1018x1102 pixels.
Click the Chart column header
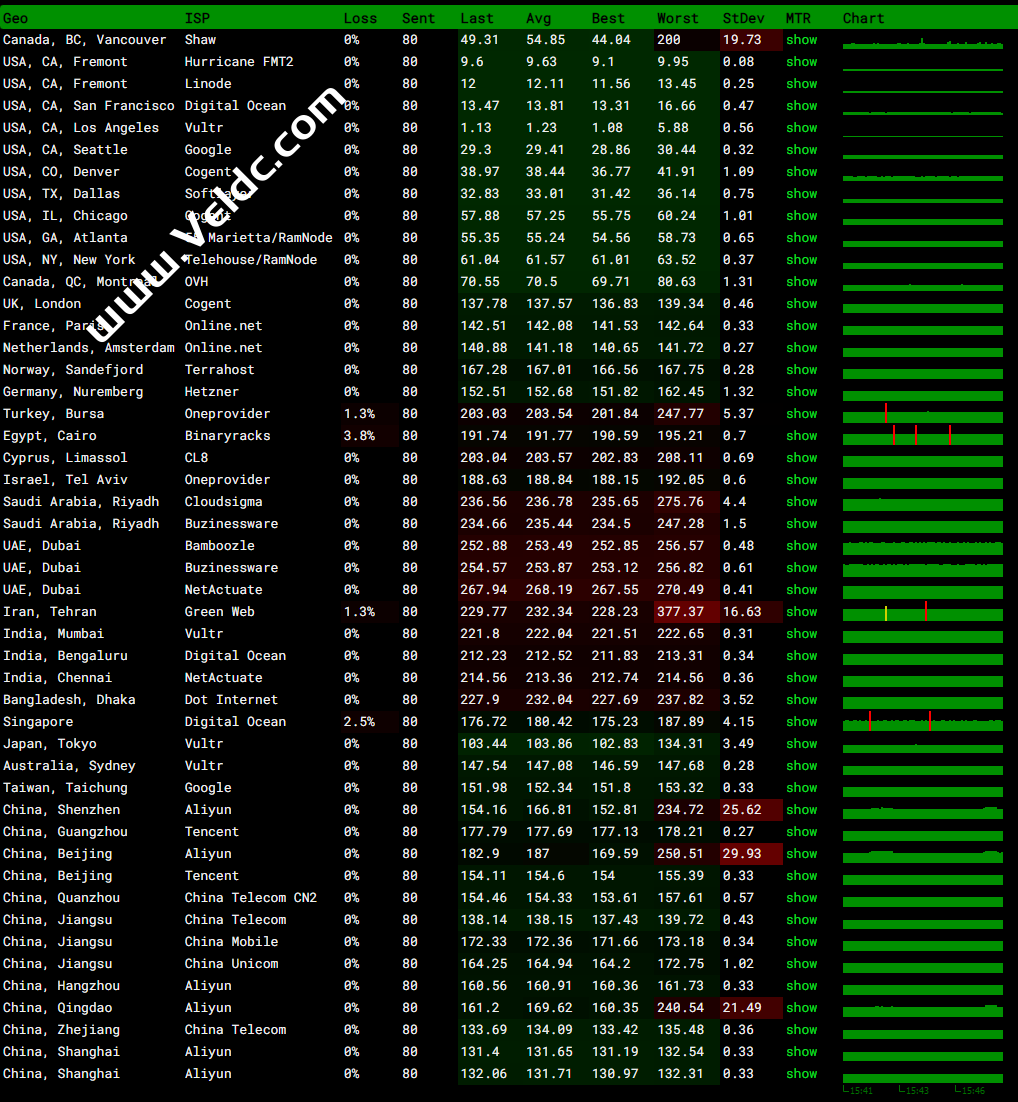point(863,18)
